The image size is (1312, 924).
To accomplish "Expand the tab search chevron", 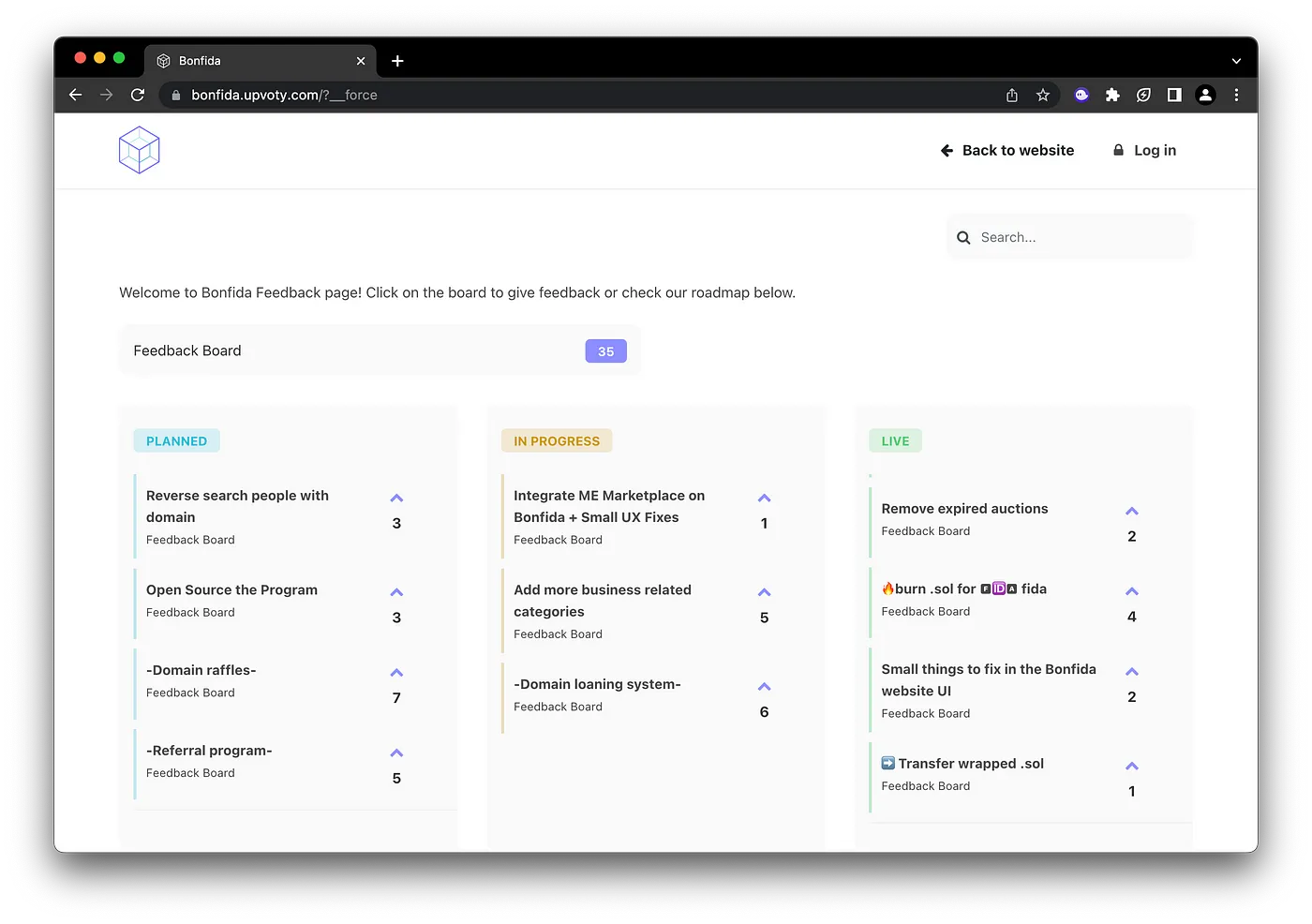I will (x=1236, y=61).
